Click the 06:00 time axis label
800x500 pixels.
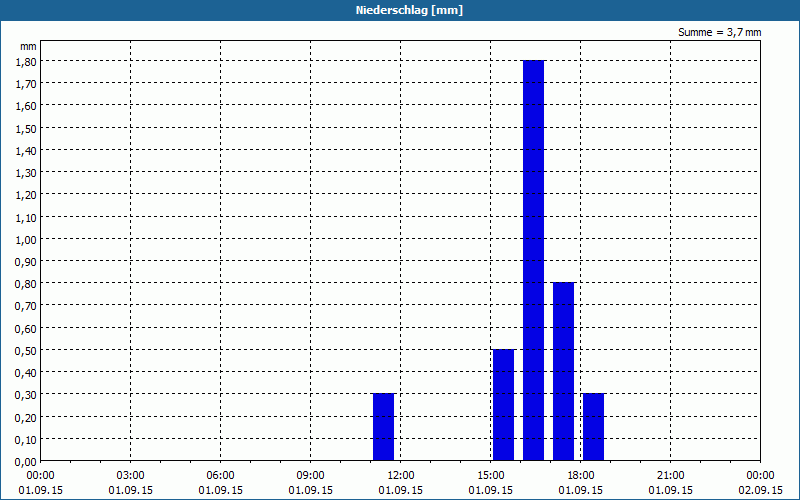pyautogui.click(x=220, y=476)
